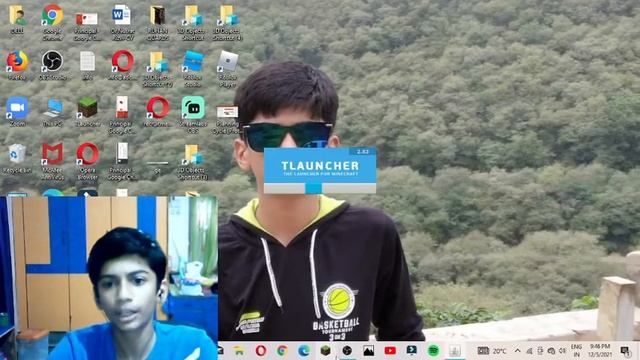Click Opera icon in the taskbar
The image size is (640, 360).
tap(261, 351)
